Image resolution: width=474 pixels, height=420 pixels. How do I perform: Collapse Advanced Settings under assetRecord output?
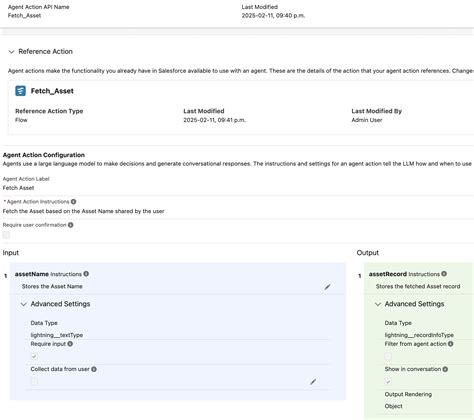click(378, 304)
